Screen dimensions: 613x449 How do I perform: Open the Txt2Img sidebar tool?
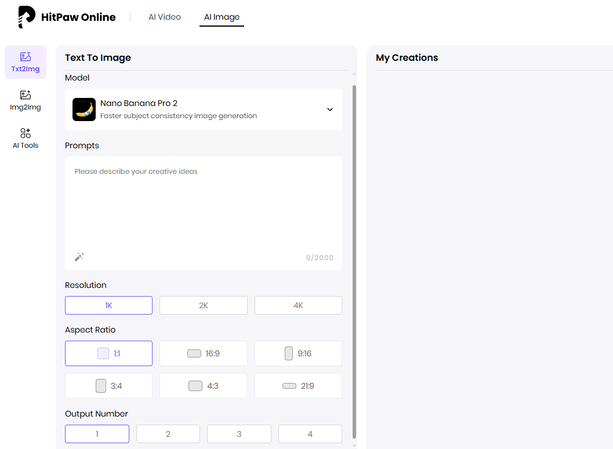tap(25, 62)
